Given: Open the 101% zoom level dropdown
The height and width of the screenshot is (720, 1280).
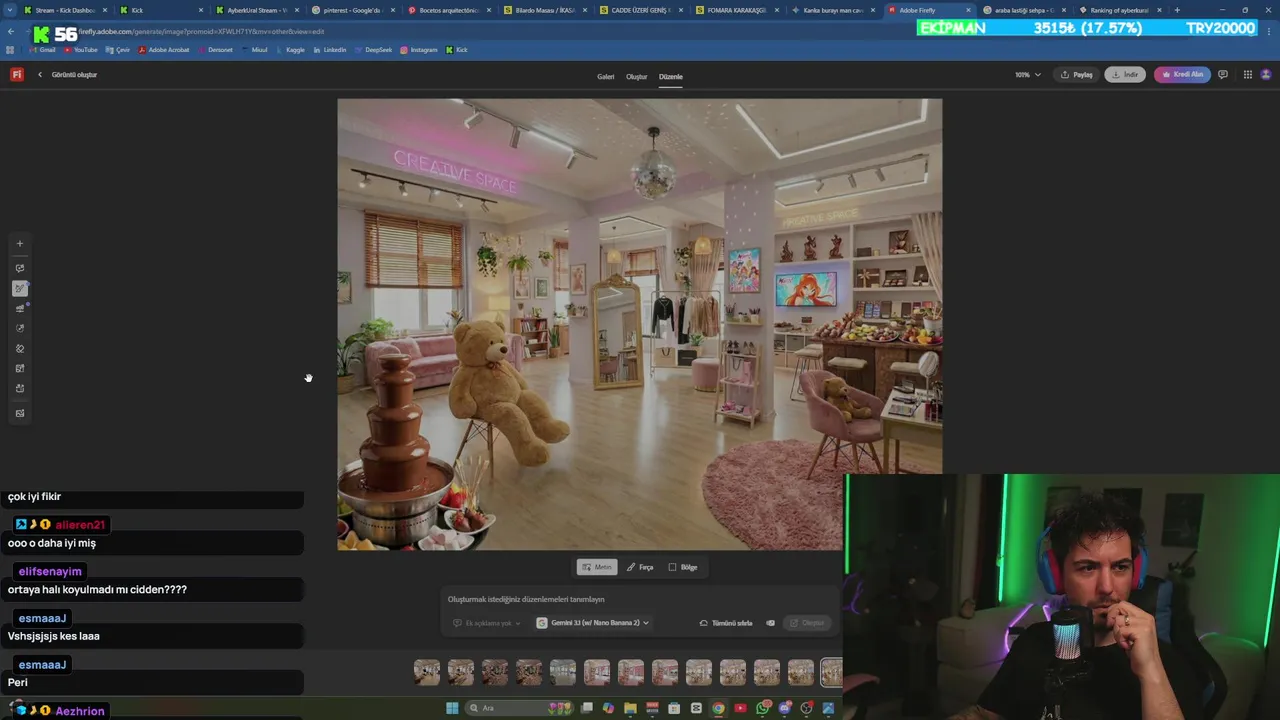Looking at the screenshot, I should pos(1027,75).
